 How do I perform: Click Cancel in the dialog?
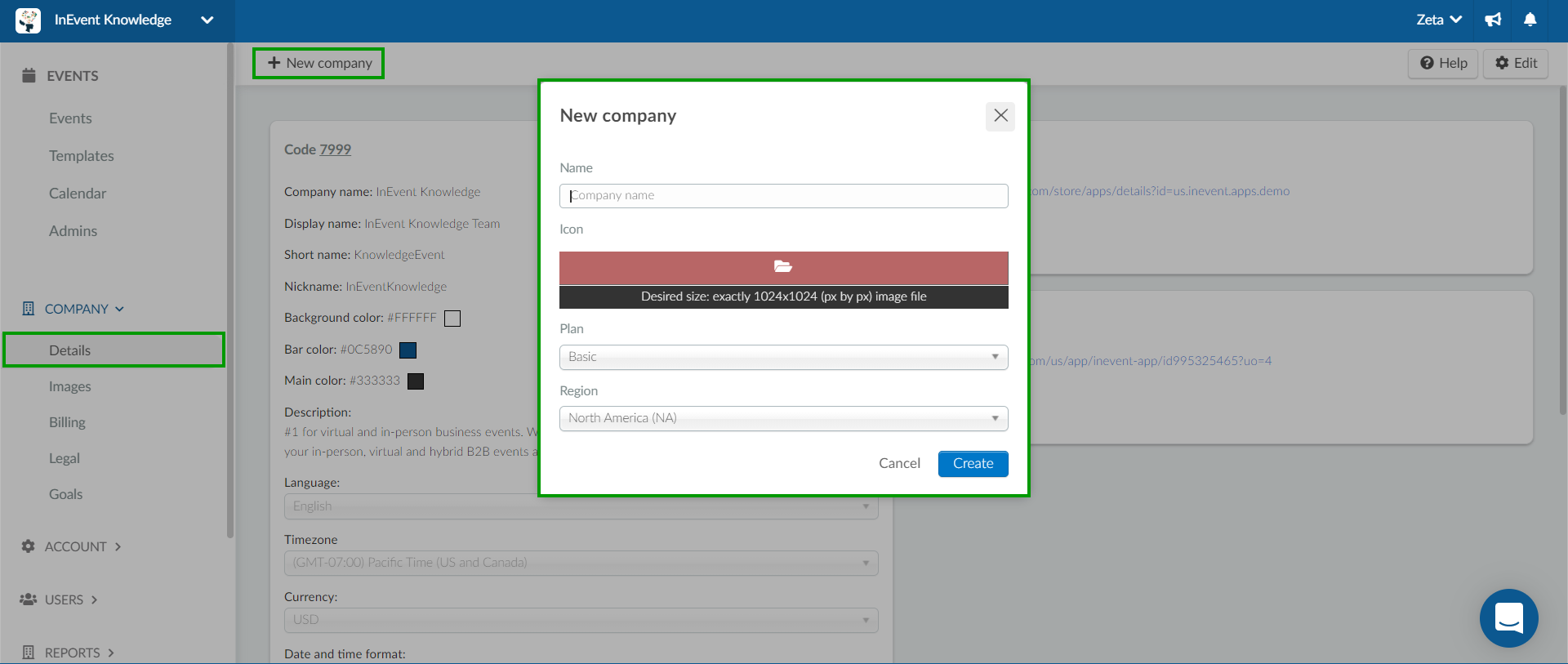coord(899,463)
